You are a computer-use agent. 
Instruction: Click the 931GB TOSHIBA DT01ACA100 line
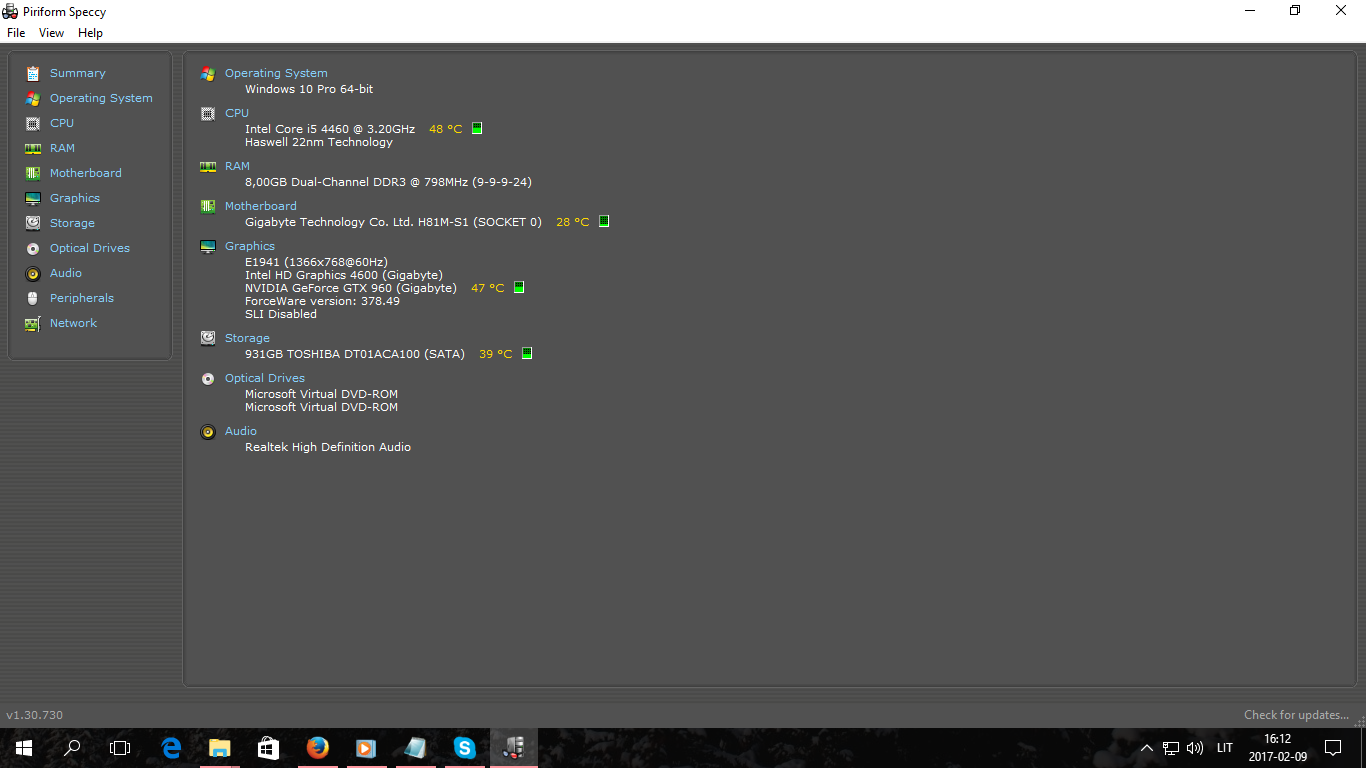tap(355, 354)
